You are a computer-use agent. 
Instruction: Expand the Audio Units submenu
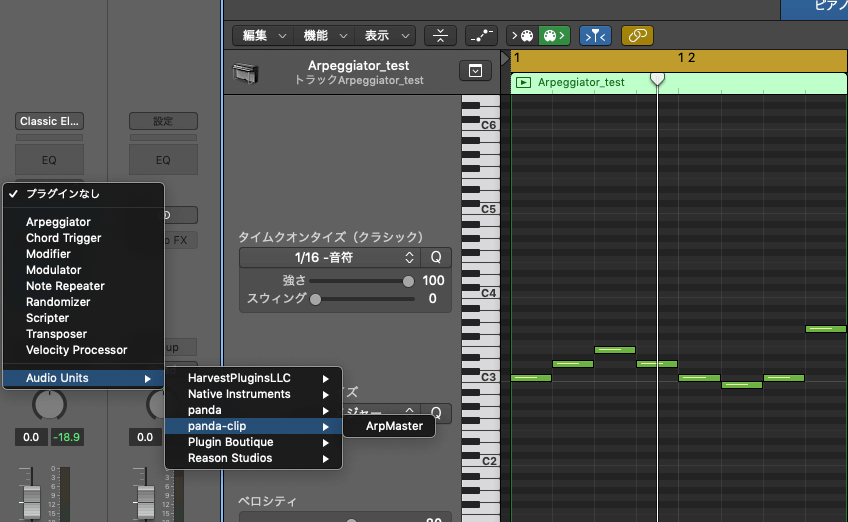(83, 378)
